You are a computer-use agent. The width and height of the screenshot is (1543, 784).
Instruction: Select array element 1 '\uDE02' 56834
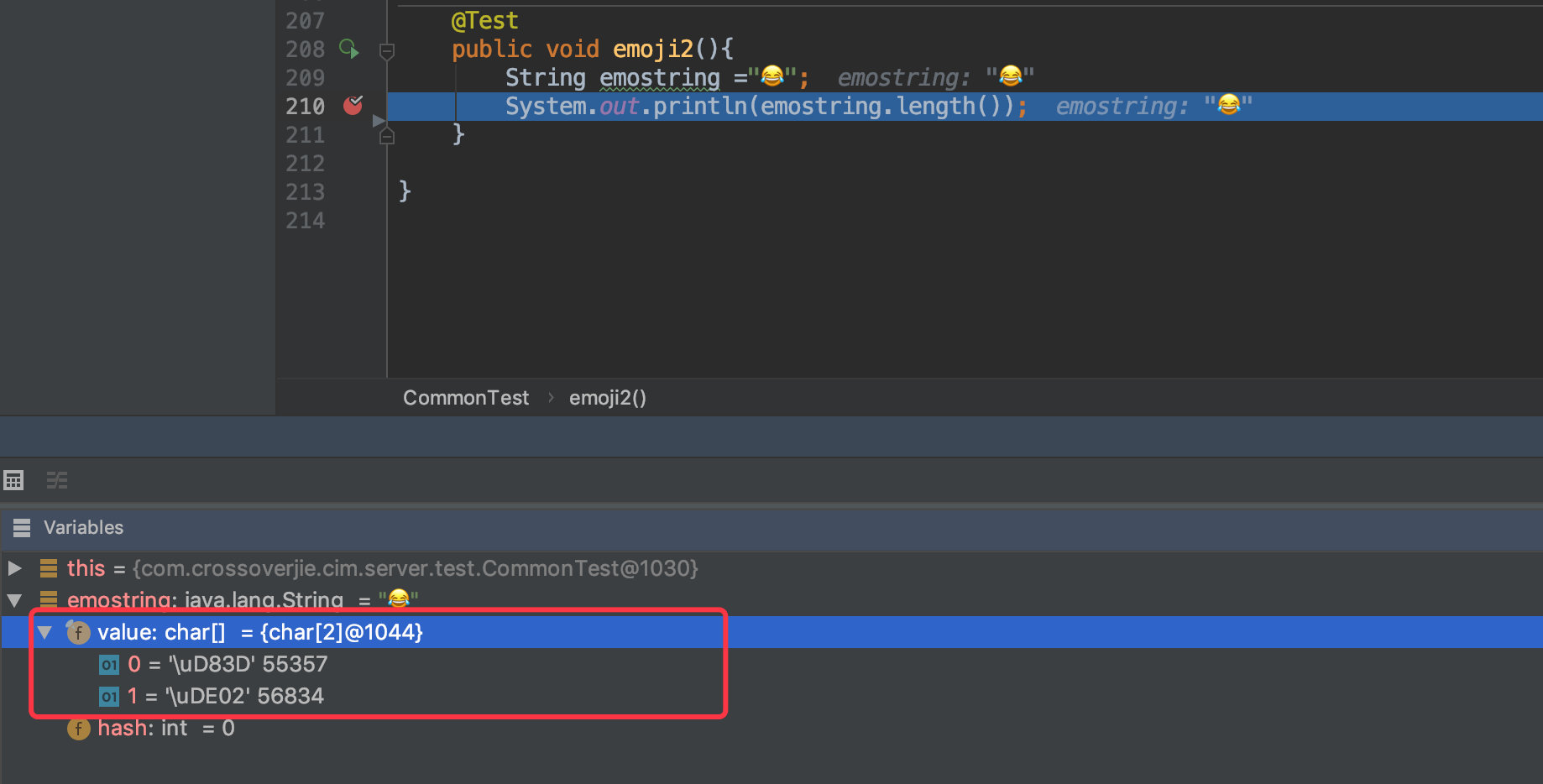click(x=771, y=696)
